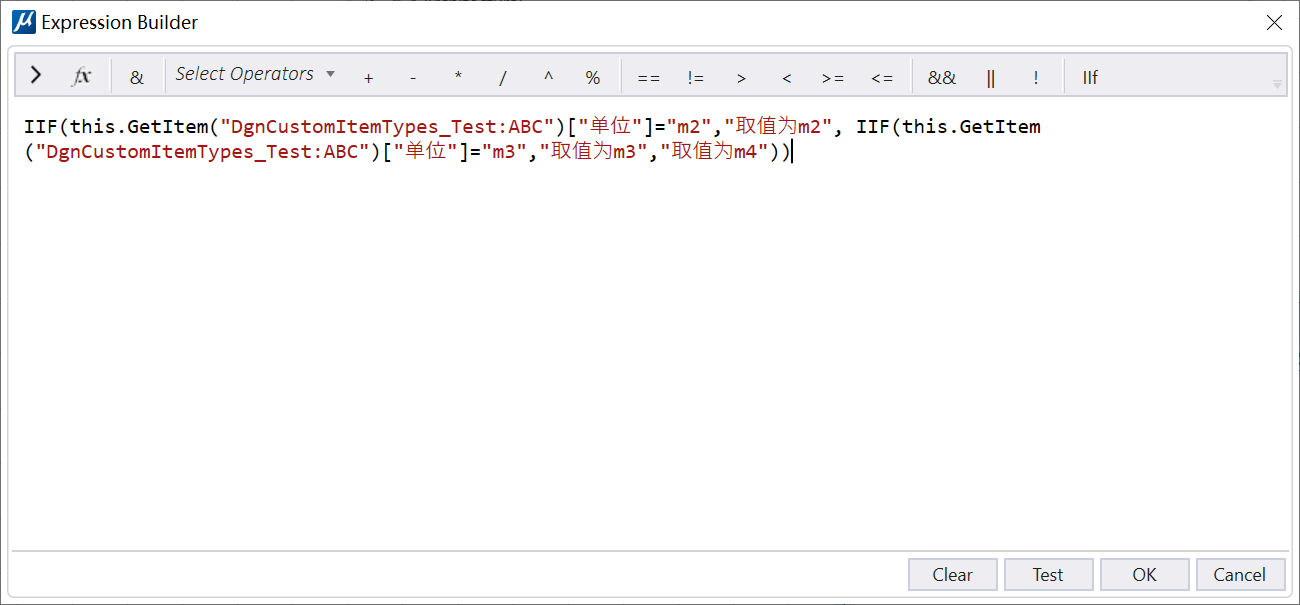Insert the && logical AND operator
The image size is (1300, 605).
pyautogui.click(x=942, y=77)
